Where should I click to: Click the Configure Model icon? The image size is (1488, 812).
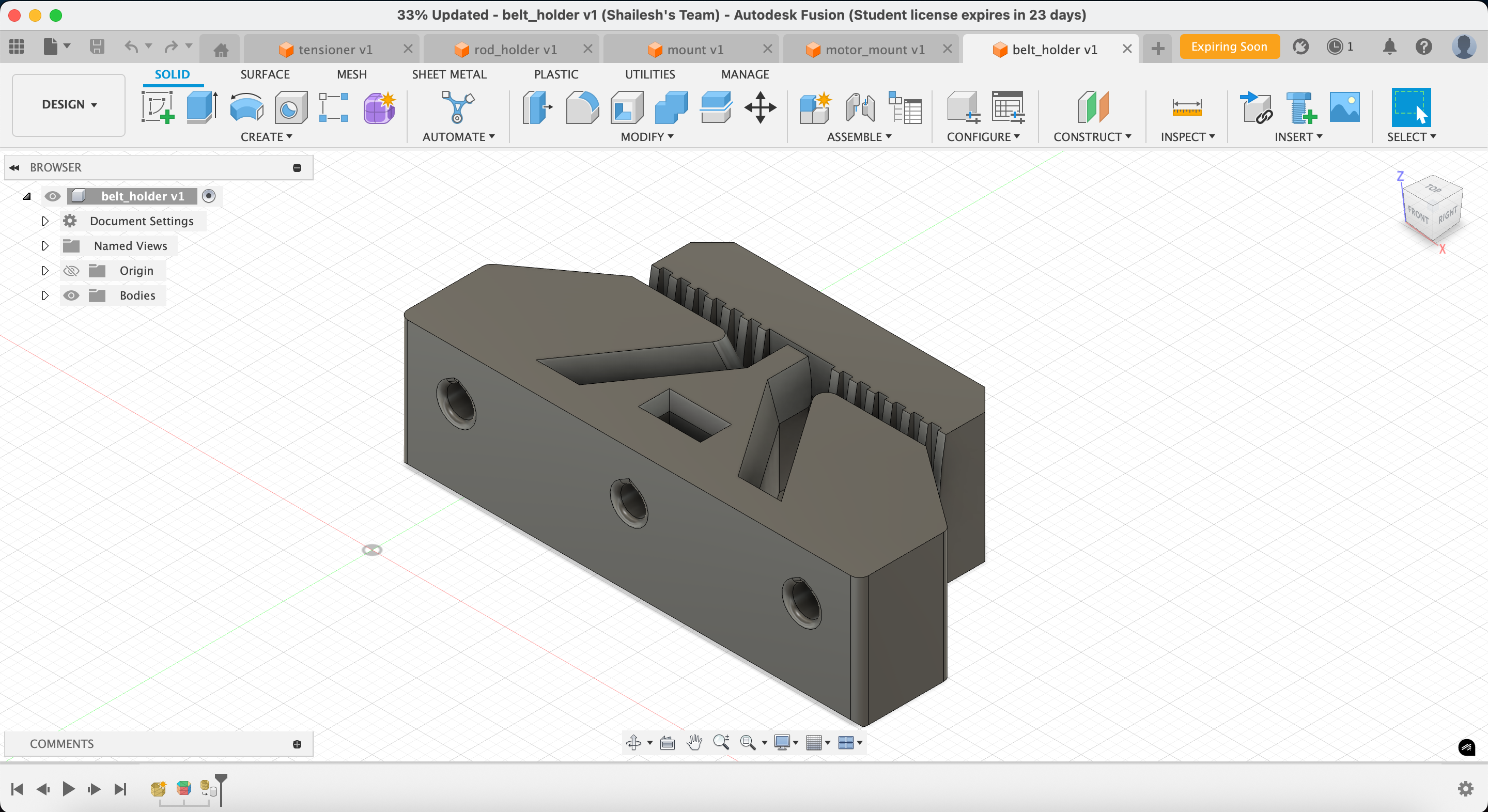(x=964, y=107)
